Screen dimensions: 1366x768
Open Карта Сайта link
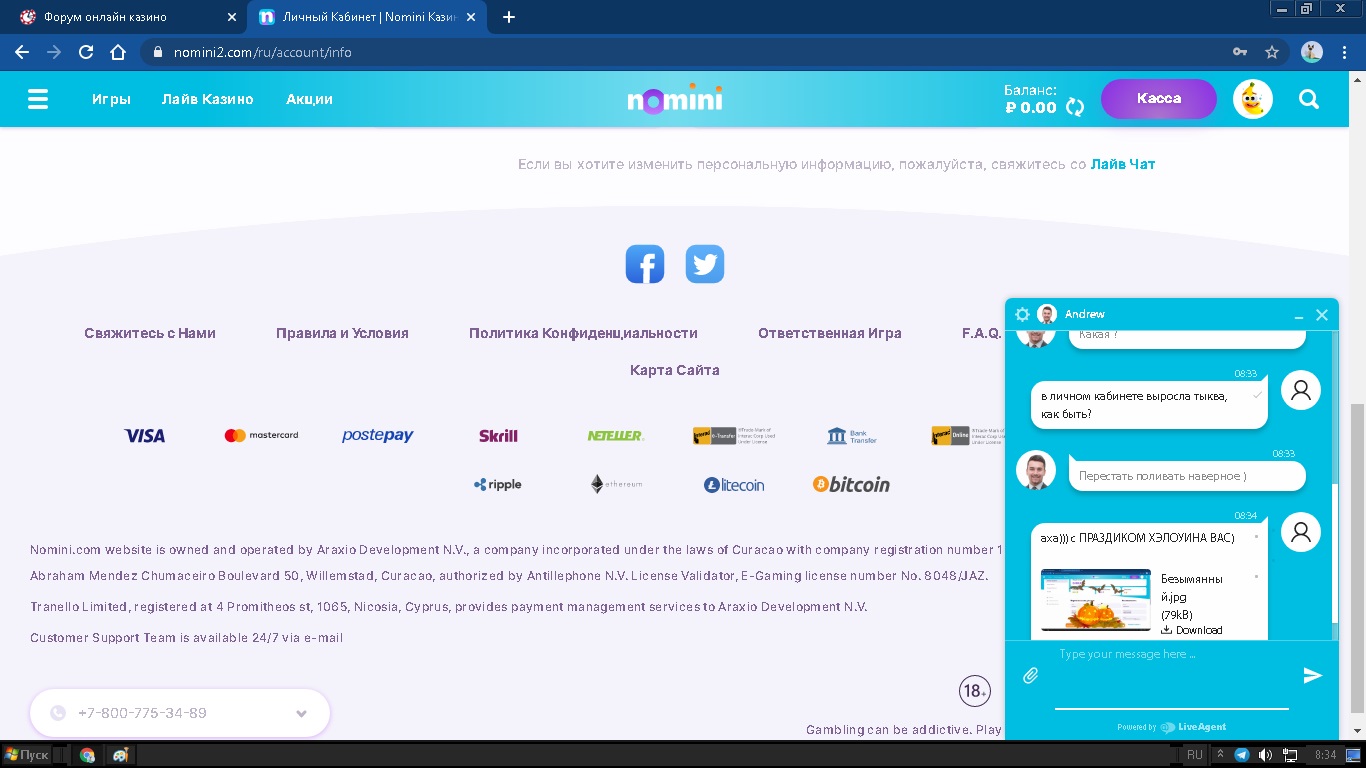tap(675, 370)
